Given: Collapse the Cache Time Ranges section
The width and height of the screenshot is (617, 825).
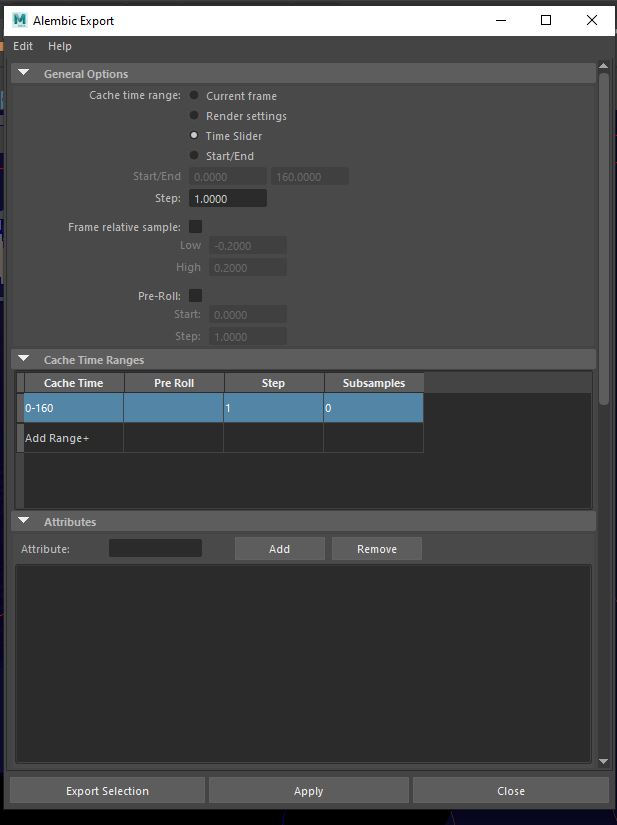Looking at the screenshot, I should pyautogui.click(x=24, y=359).
